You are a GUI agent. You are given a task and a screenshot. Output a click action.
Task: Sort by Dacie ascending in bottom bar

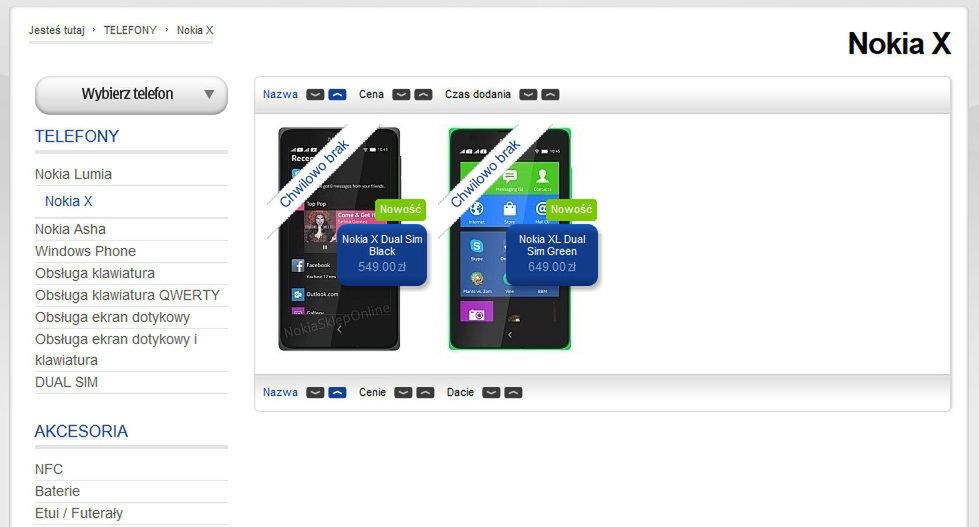[513, 393]
